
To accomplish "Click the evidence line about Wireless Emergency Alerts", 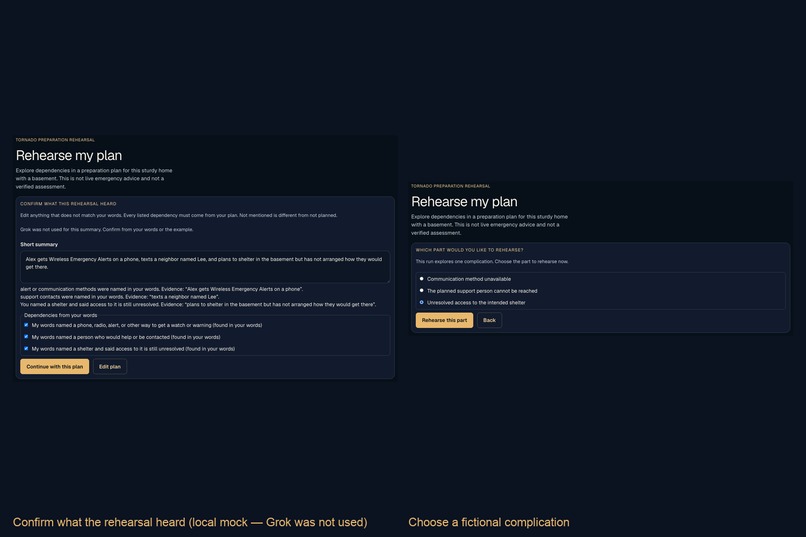I will tap(161, 289).
